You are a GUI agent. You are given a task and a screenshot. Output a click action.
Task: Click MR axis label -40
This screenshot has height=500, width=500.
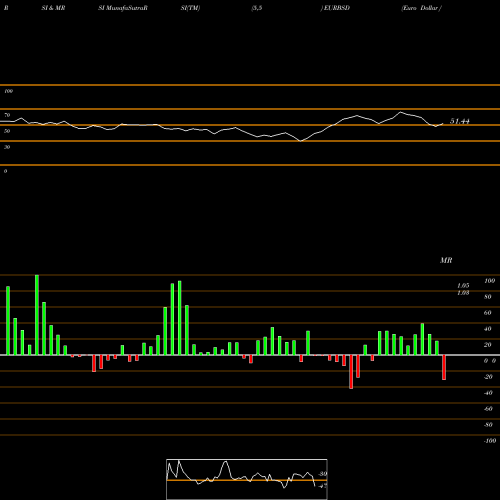488,393
